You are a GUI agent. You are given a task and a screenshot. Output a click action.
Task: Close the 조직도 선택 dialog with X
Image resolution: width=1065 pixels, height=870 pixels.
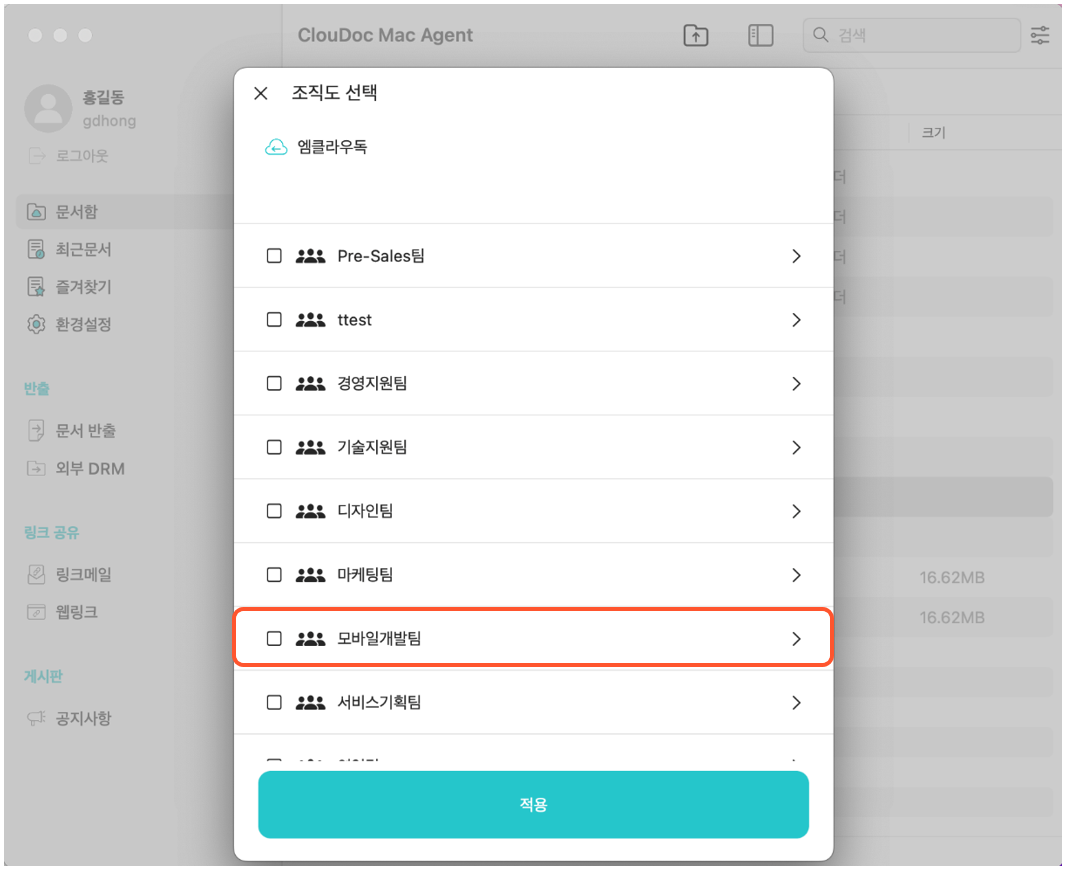pyautogui.click(x=261, y=93)
